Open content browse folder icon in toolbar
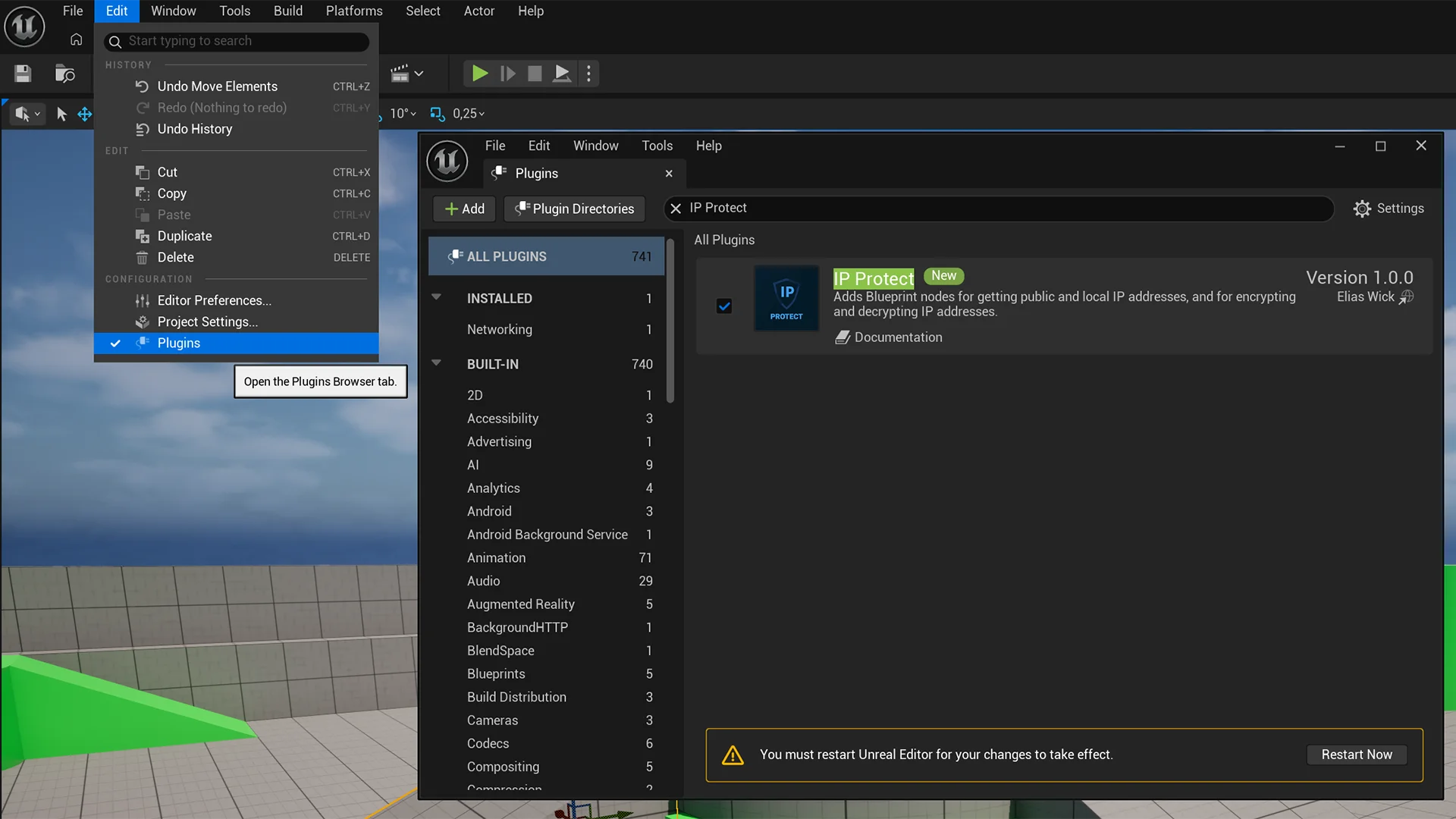 click(65, 74)
